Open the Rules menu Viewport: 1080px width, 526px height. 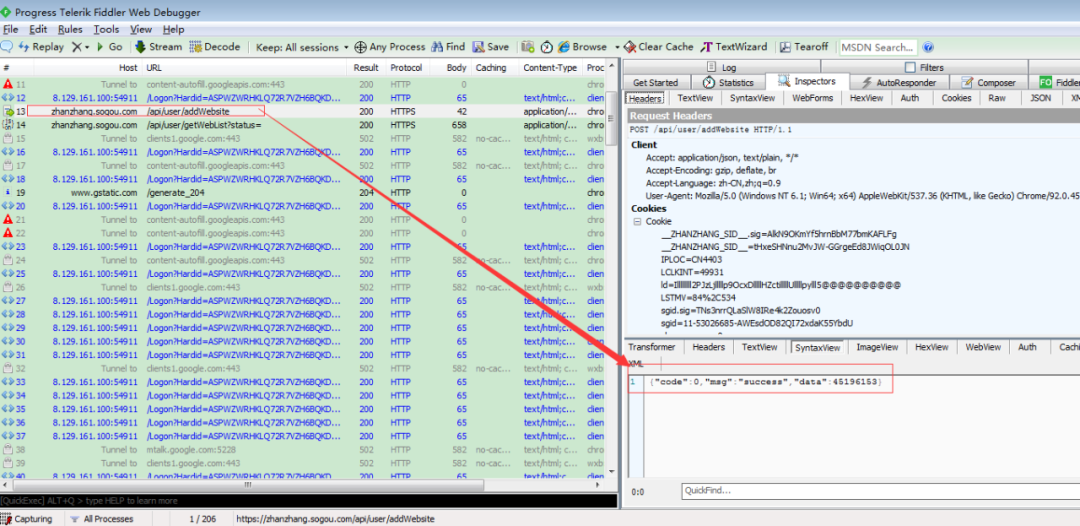[70, 30]
